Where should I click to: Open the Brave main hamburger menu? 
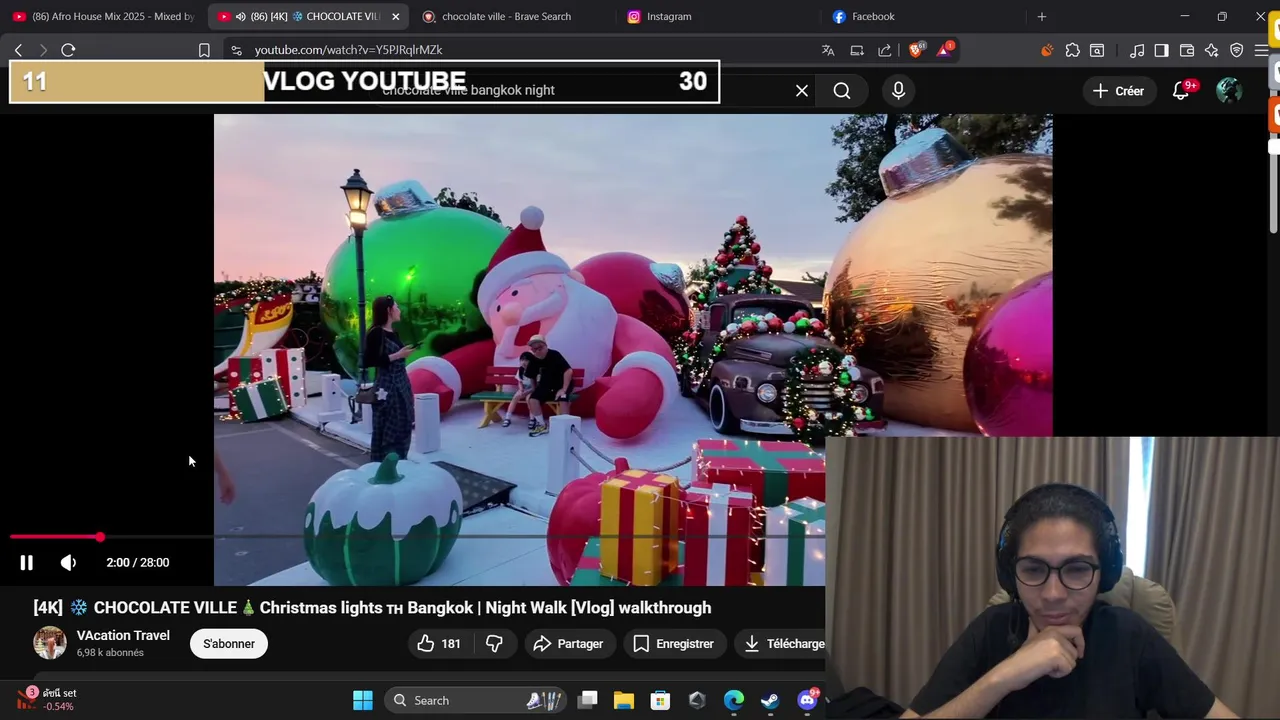(1262, 50)
